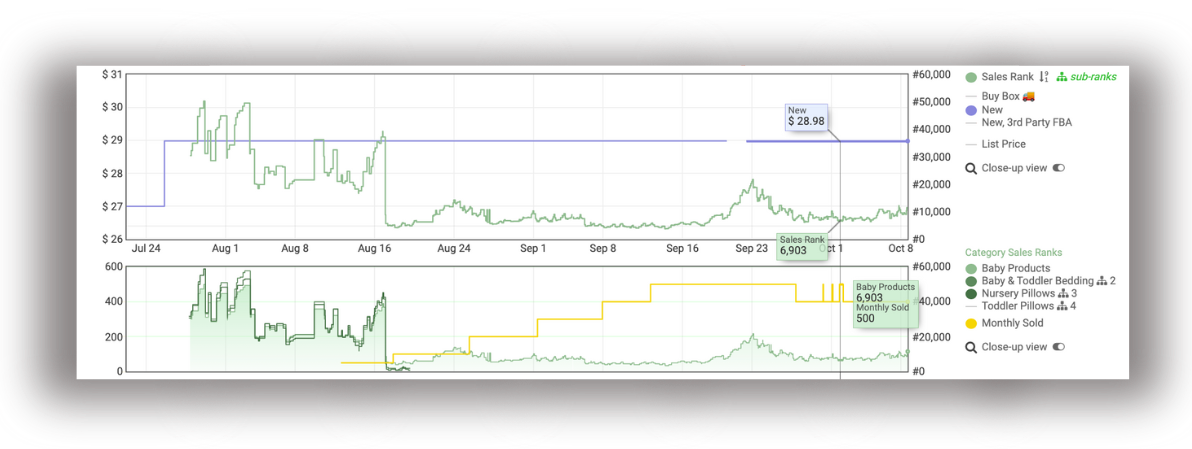Click the New $ 28.98 price tooltip
The image size is (1192, 449).
coord(806,116)
